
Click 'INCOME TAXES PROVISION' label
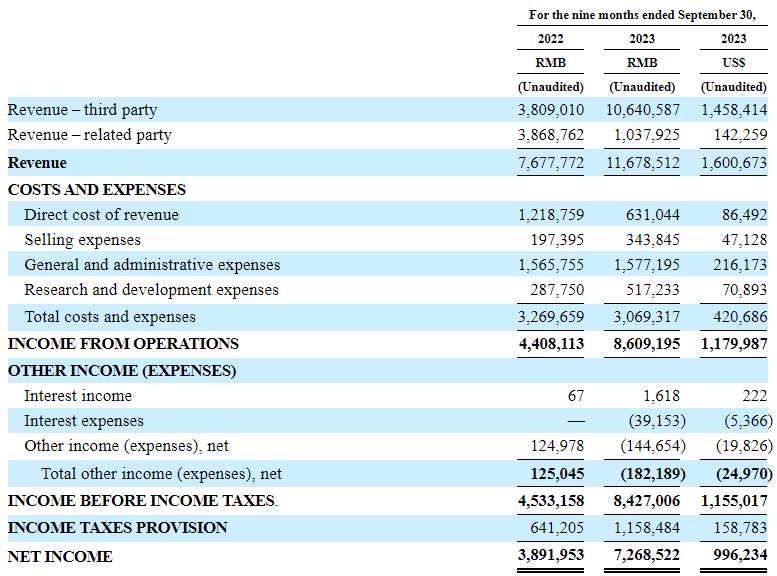click(x=117, y=528)
